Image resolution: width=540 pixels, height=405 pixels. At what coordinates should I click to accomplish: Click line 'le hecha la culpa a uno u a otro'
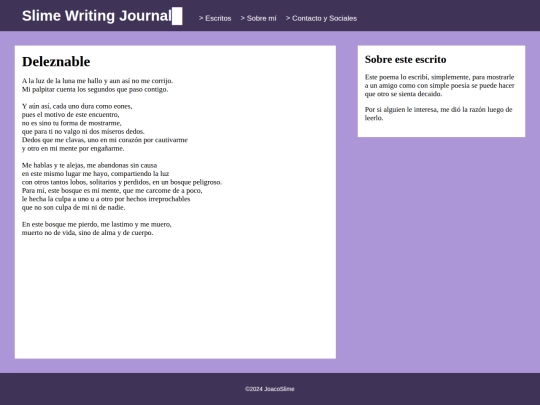pos(106,199)
